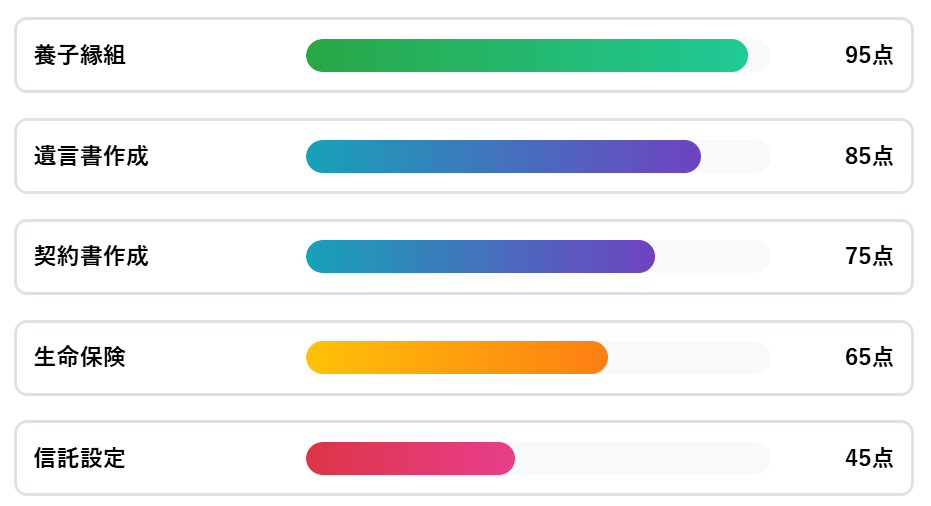Click the unfilled track of 遺言書作成 bar
This screenshot has width=931, height=506.
pos(736,156)
